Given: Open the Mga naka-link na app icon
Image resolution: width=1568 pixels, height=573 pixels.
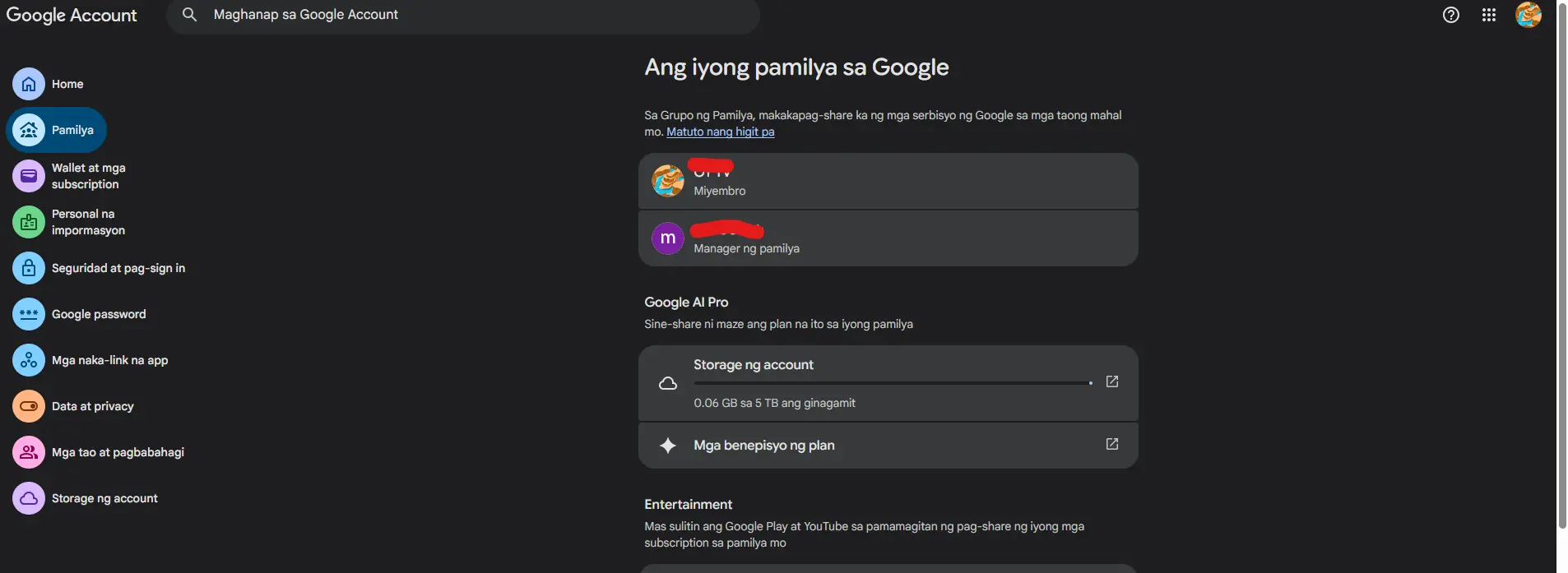Looking at the screenshot, I should (29, 360).
